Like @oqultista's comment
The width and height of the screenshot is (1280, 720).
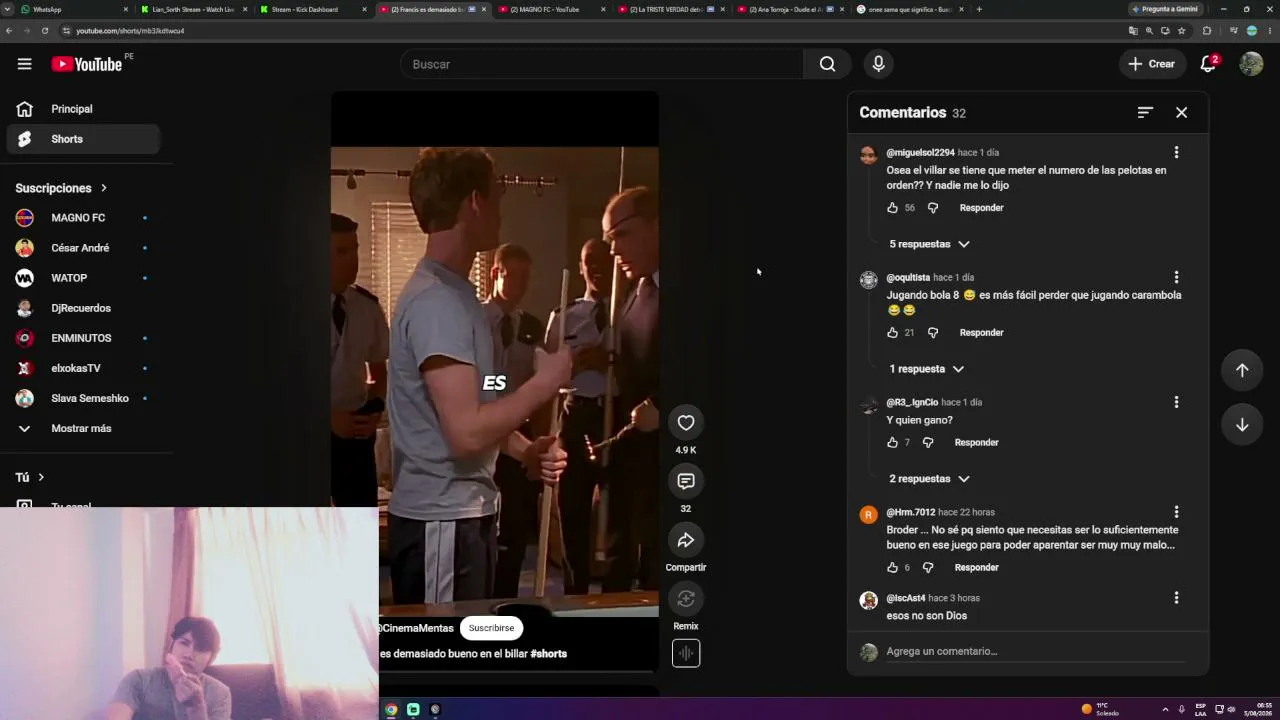pyautogui.click(x=892, y=333)
